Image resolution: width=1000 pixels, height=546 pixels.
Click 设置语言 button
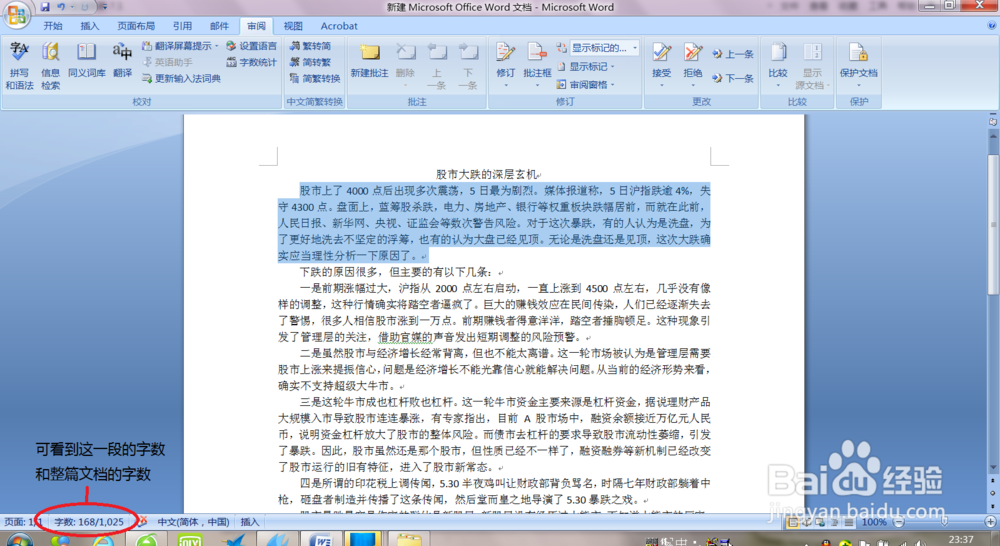coord(251,46)
